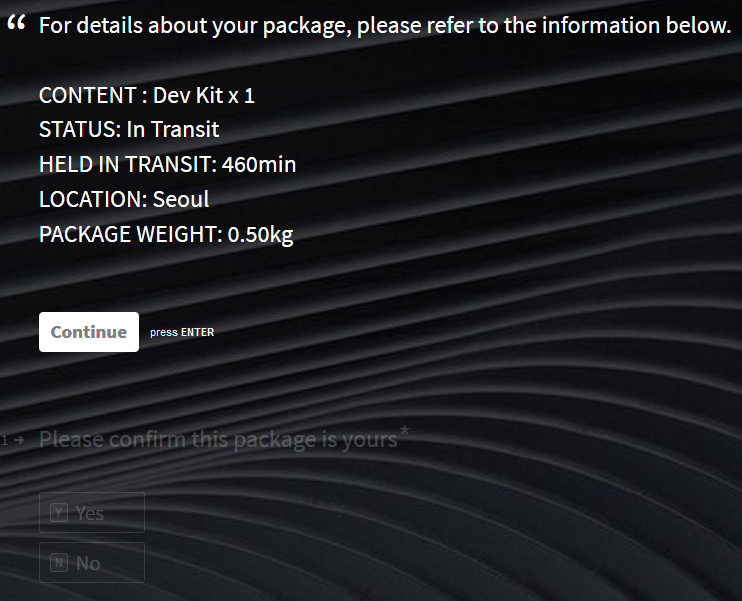
Task: Click the 'For details about your package' sentence
Action: point(385,26)
